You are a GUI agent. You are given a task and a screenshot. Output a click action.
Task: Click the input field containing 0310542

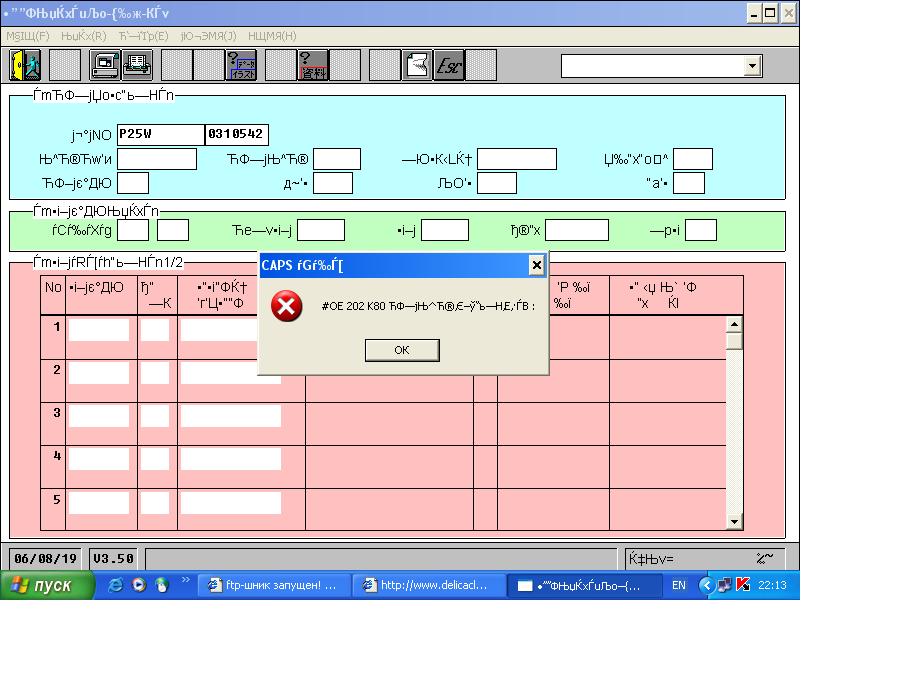(x=237, y=135)
